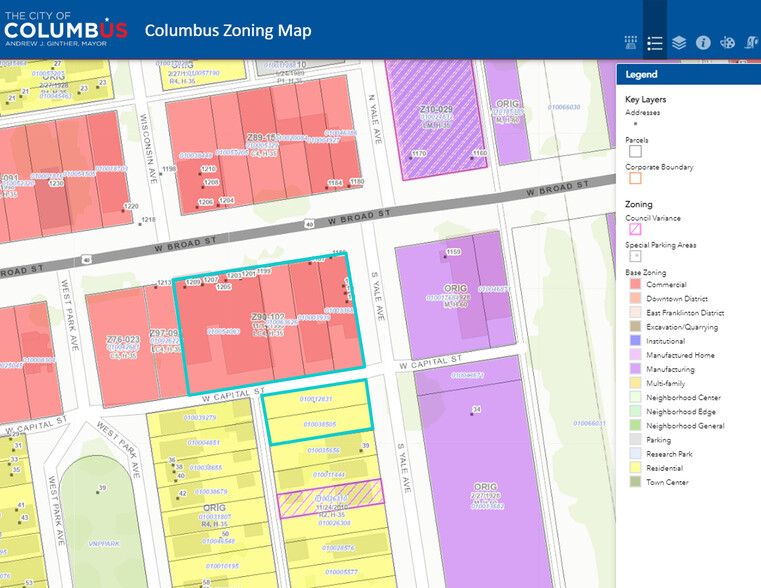This screenshot has width=761, height=588.
Task: Click the Town Center legend entry label
Action: tap(667, 481)
